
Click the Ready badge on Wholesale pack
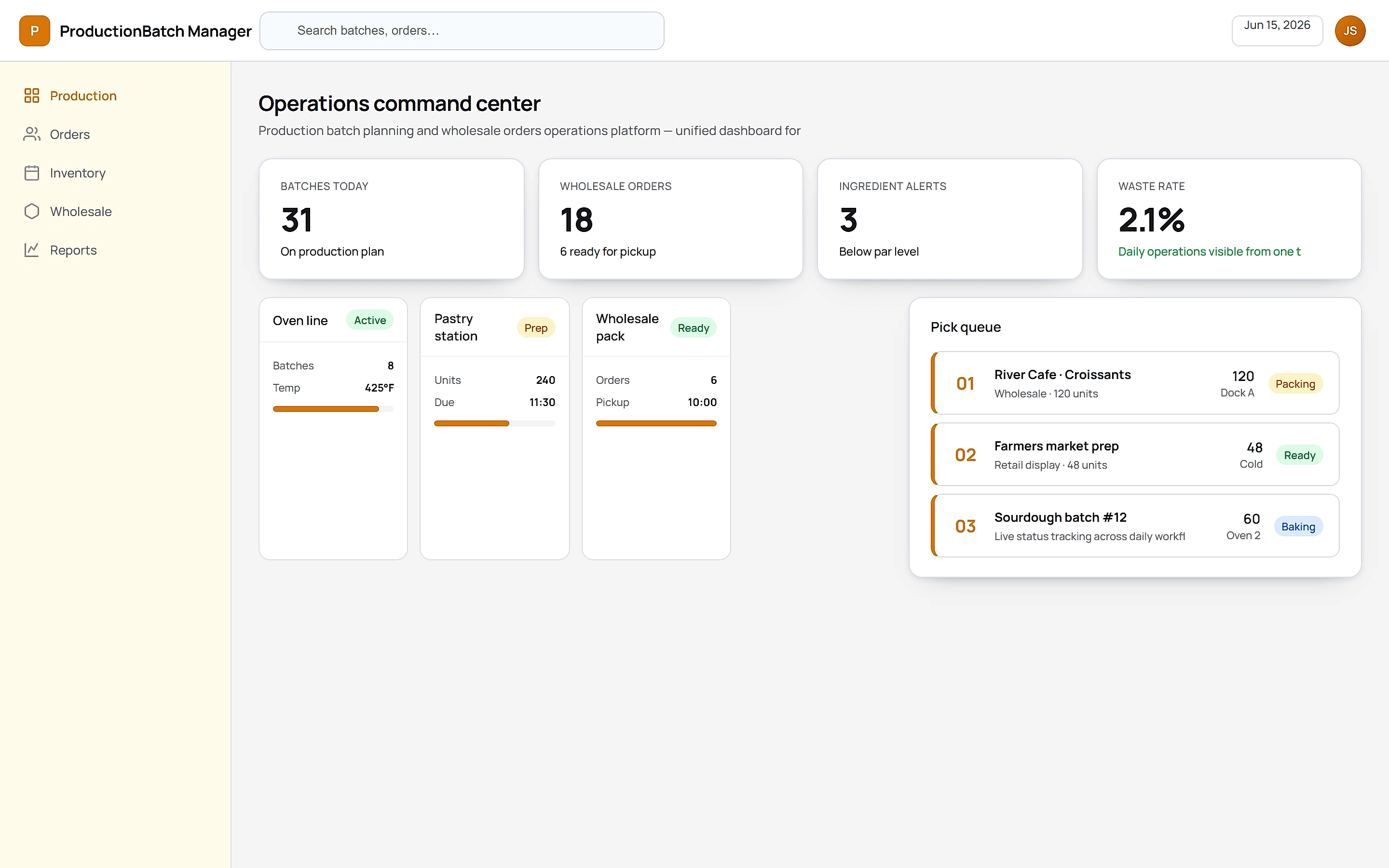(694, 328)
